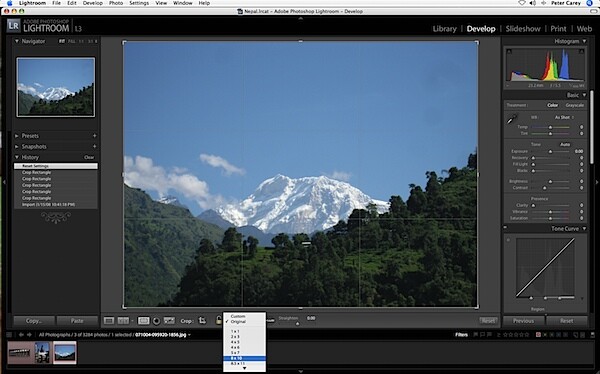Viewport: 600px width, 374px height.
Task: Collapse the Tone Curve panel
Action: tap(584, 229)
